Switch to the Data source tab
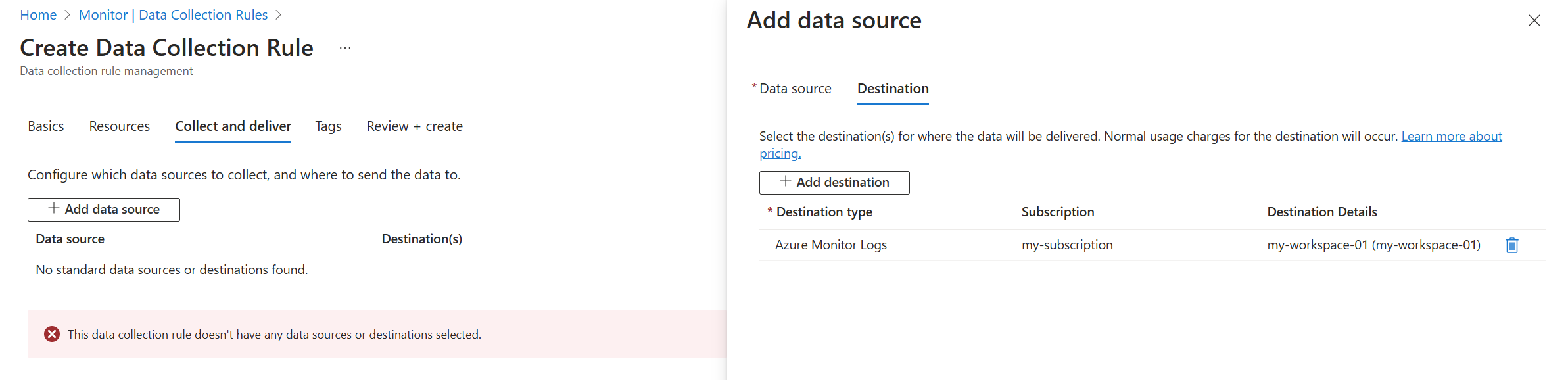1568x380 pixels. [x=795, y=89]
